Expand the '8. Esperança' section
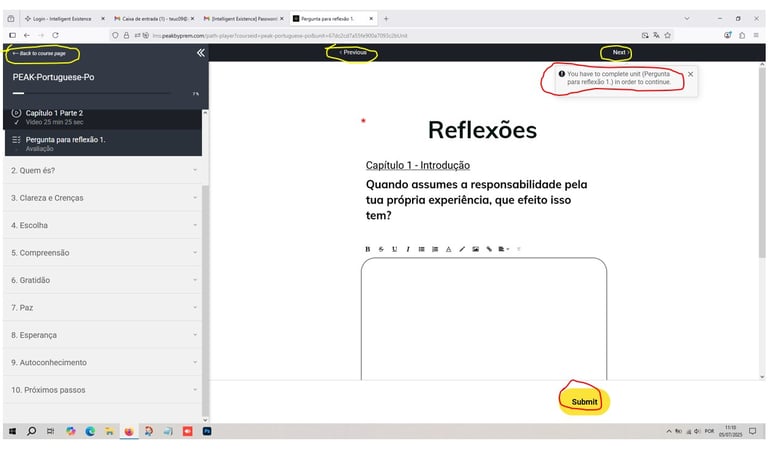The image size is (768, 449). (103, 335)
